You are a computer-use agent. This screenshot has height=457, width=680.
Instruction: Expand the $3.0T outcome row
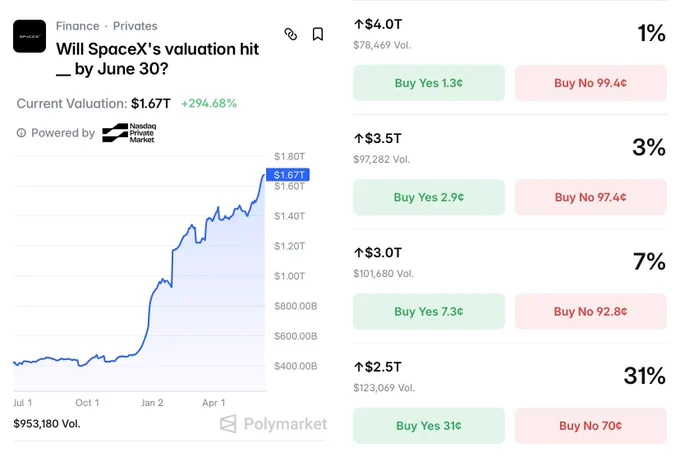coord(510,262)
